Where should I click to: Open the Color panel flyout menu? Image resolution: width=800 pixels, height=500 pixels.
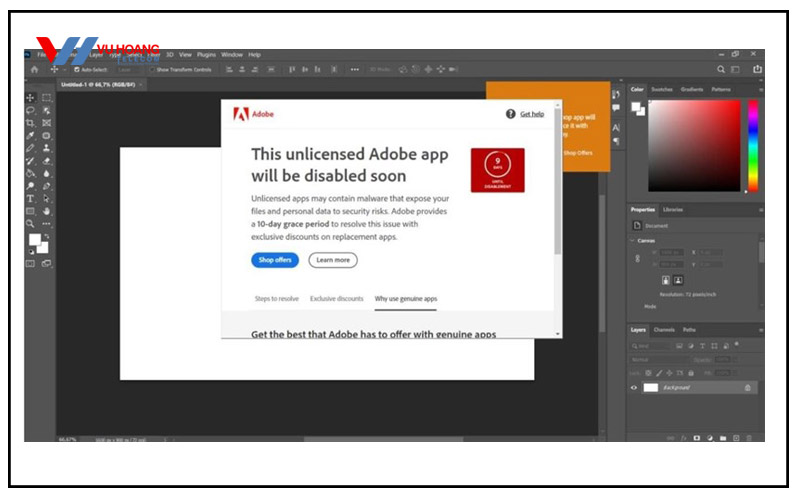760,90
